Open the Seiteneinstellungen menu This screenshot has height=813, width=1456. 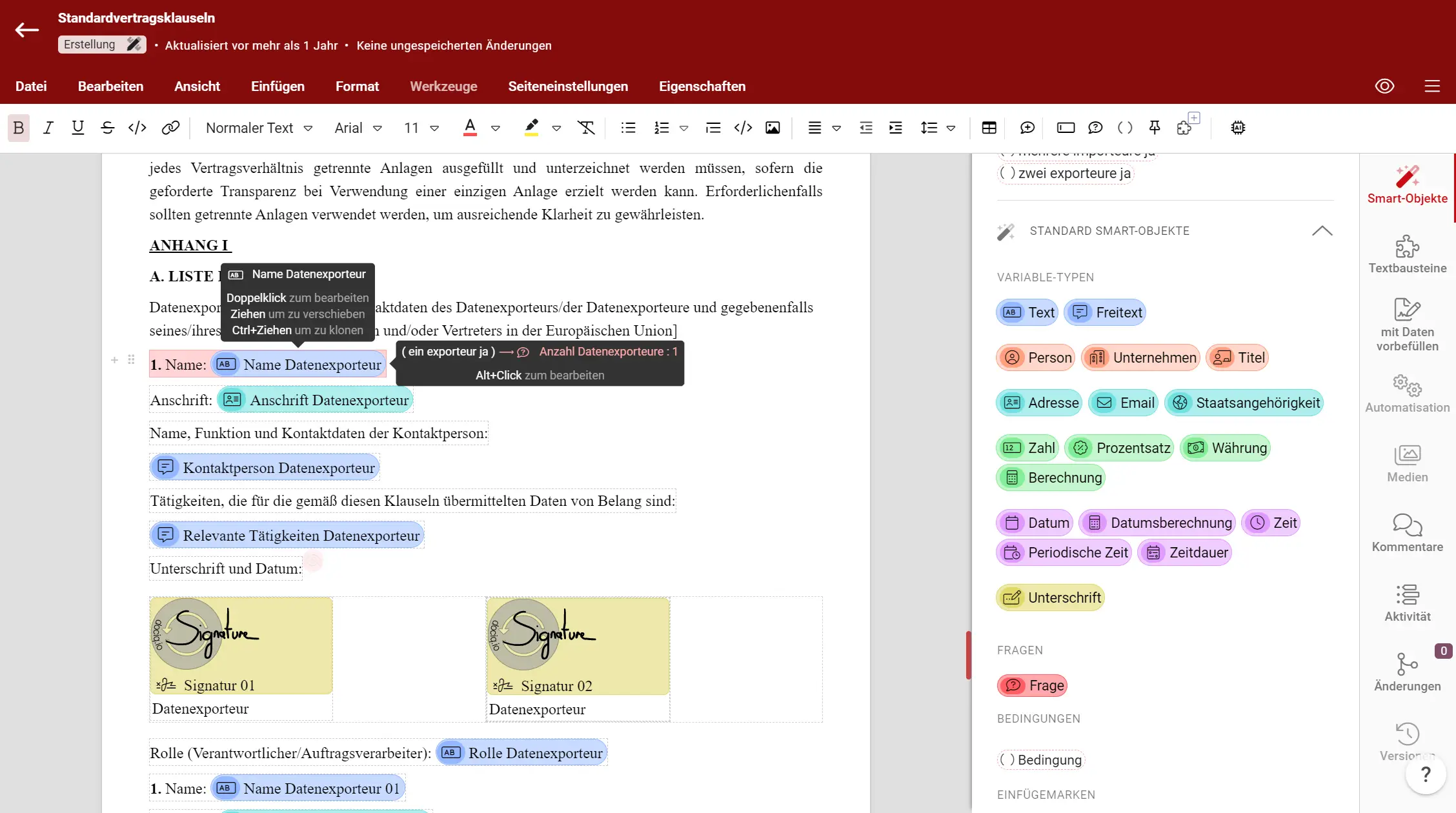click(x=568, y=86)
